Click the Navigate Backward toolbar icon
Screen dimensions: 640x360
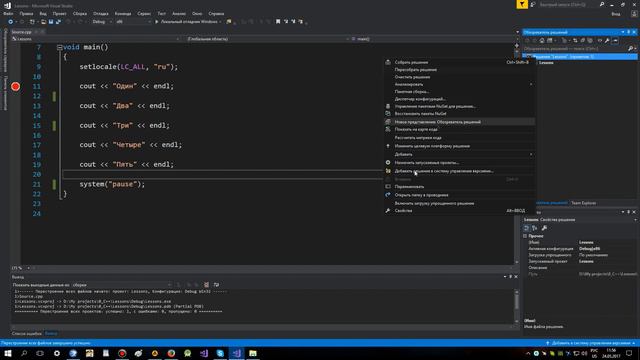(x=10, y=22)
